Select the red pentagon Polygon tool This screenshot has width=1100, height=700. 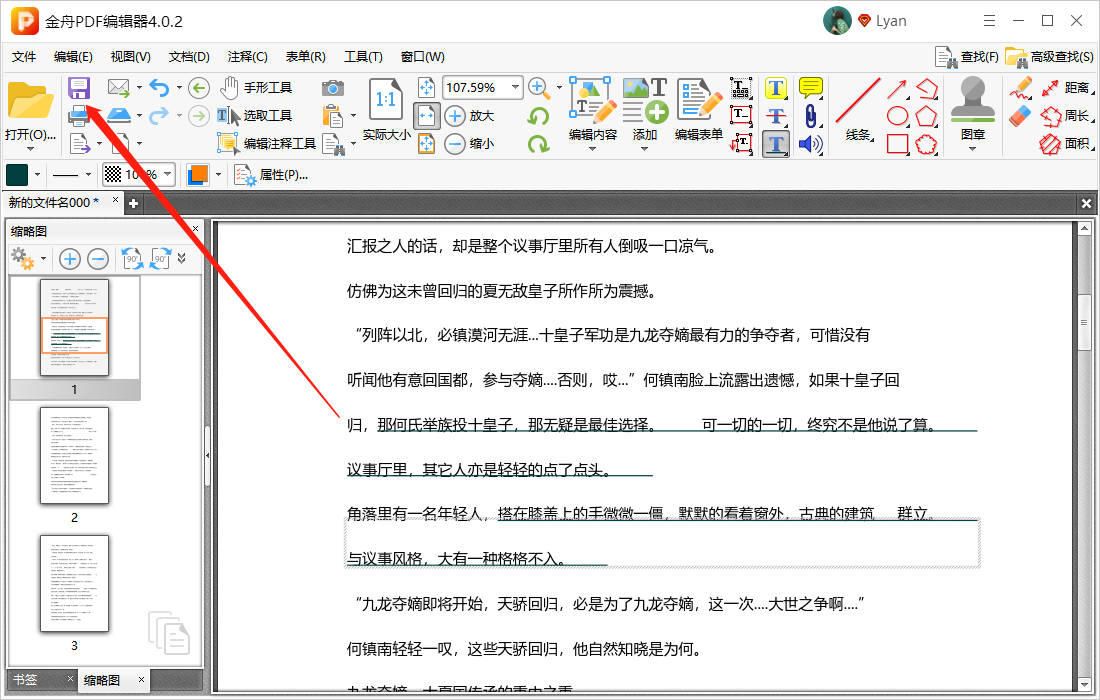tap(927, 116)
